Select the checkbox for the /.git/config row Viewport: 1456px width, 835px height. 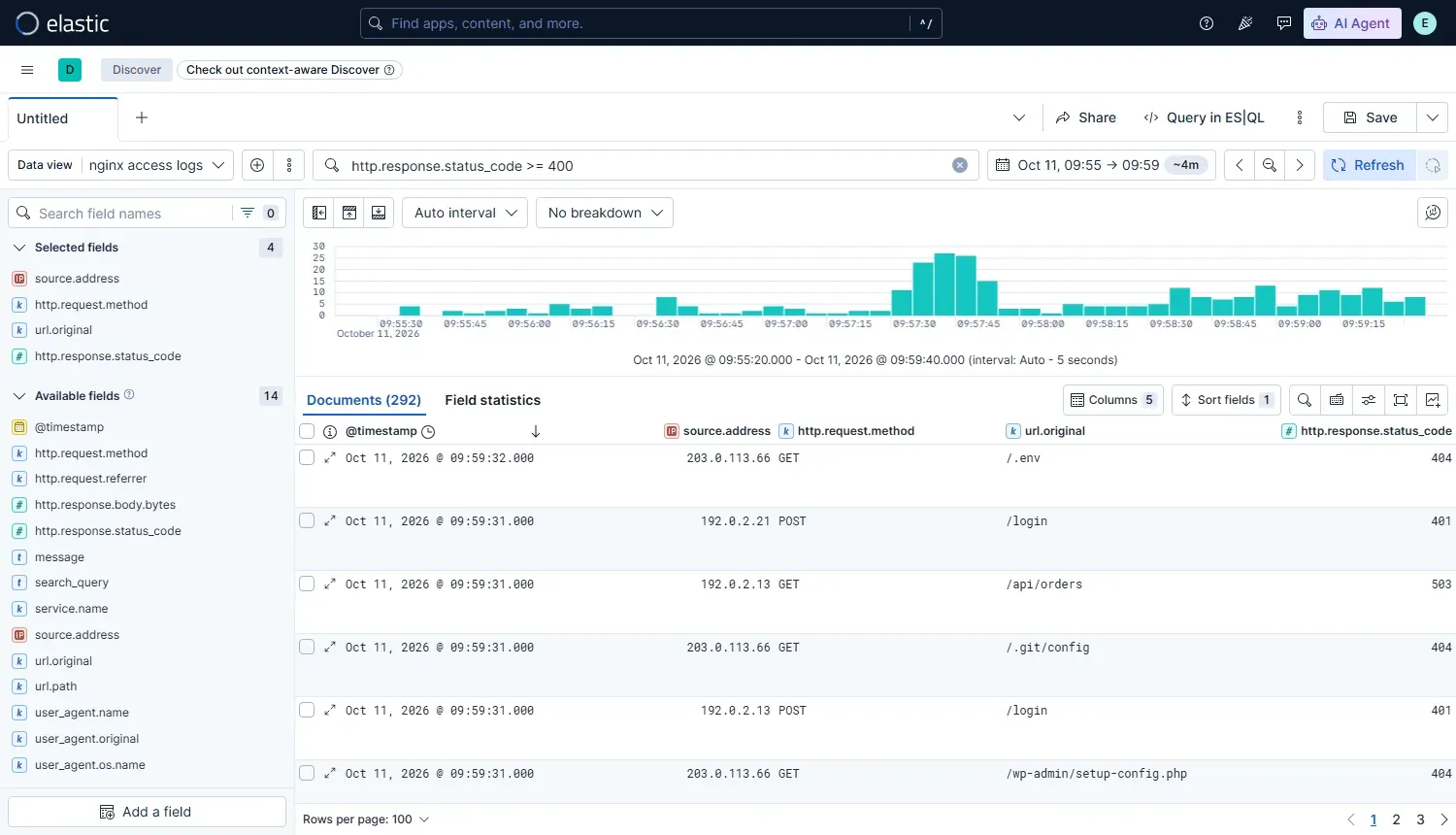307,647
